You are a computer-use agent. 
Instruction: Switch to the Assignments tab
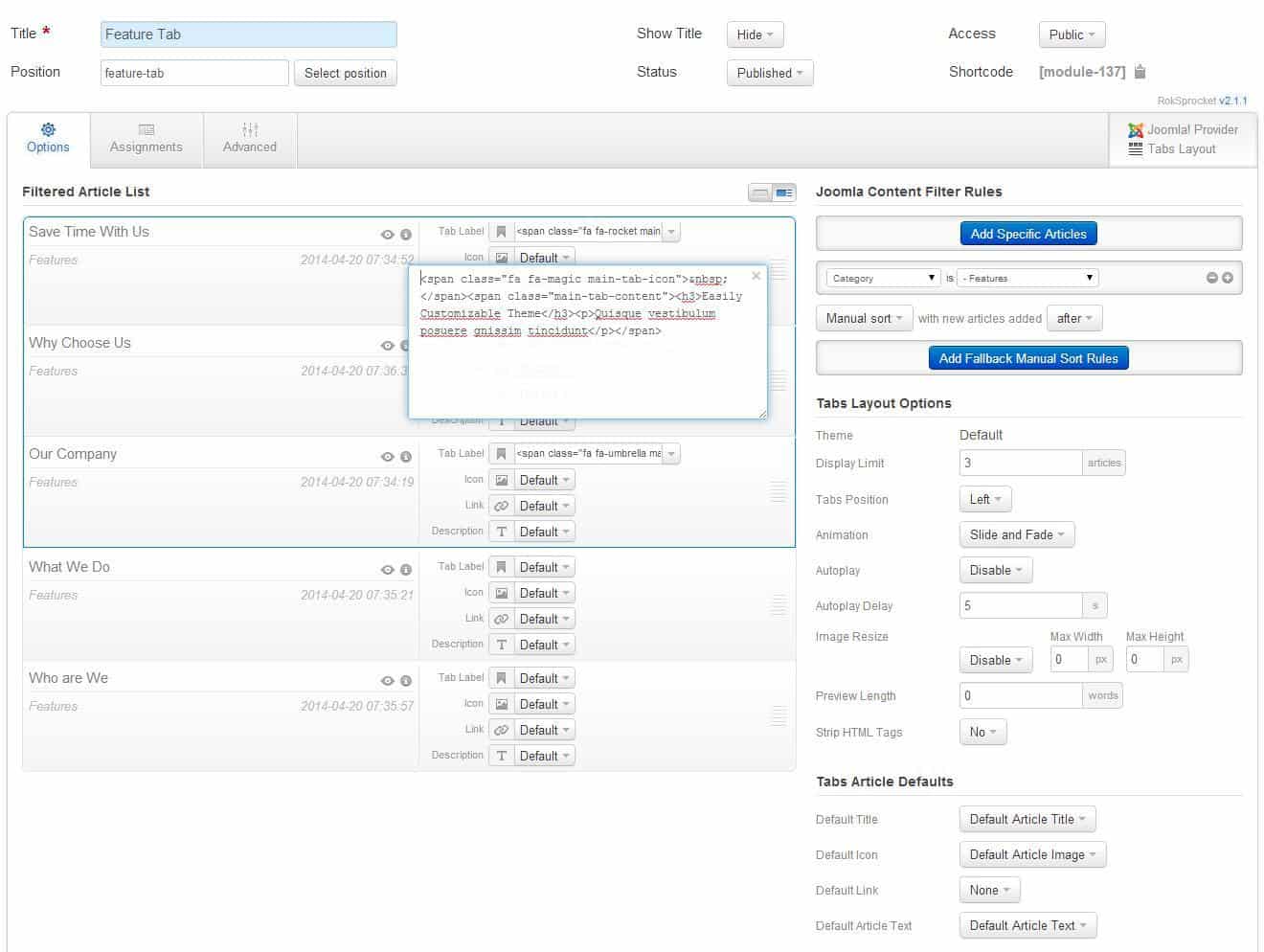pos(146,139)
